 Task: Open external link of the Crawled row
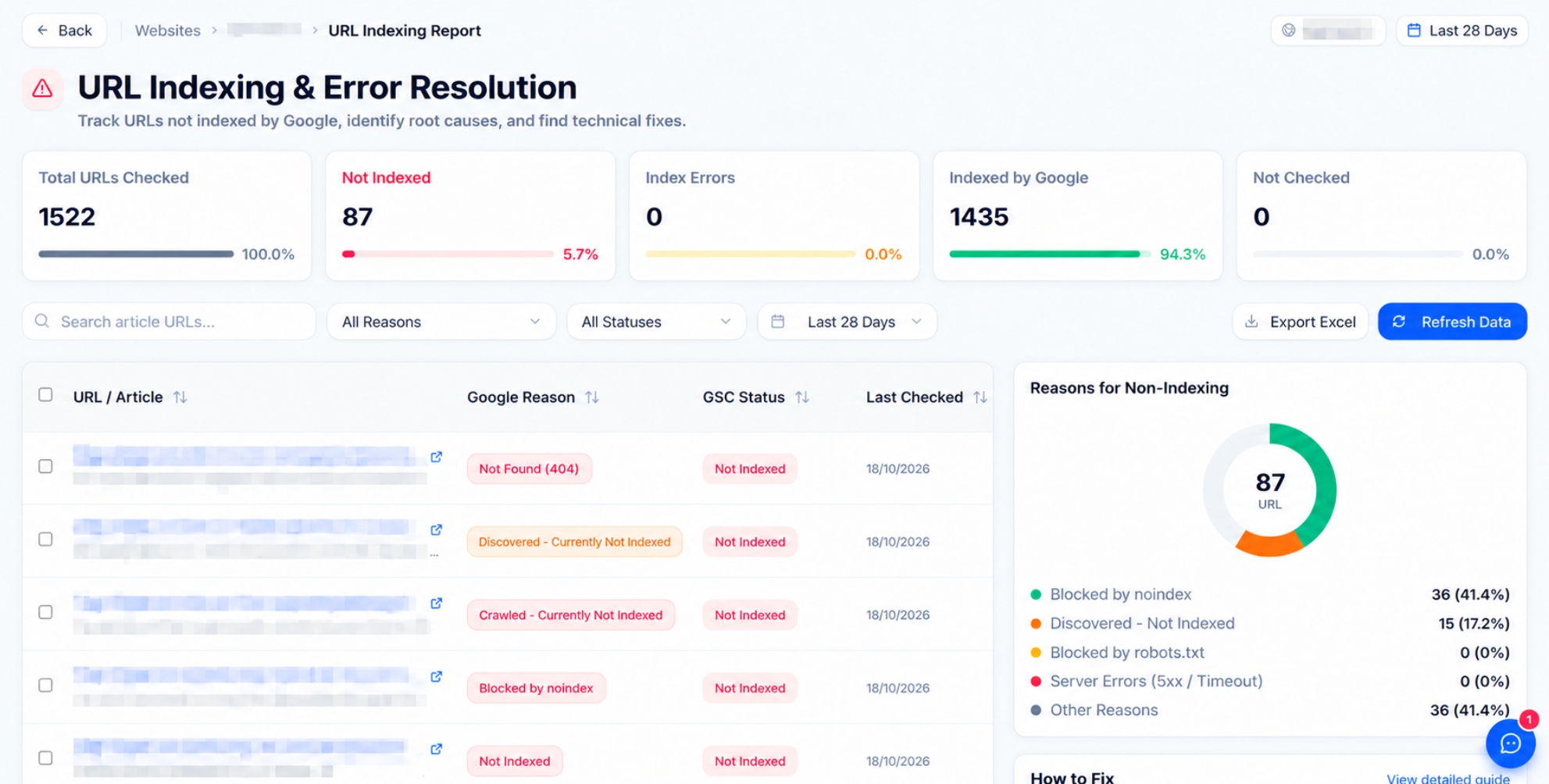click(437, 603)
